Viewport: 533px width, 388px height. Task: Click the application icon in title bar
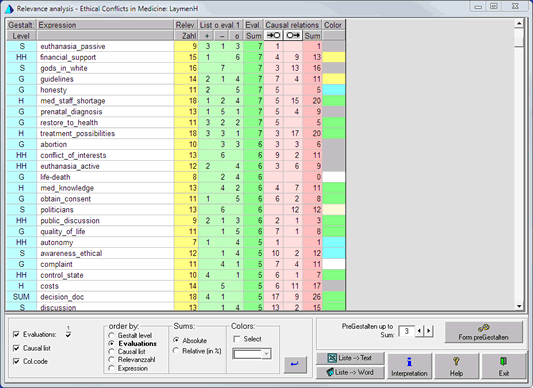click(x=9, y=9)
